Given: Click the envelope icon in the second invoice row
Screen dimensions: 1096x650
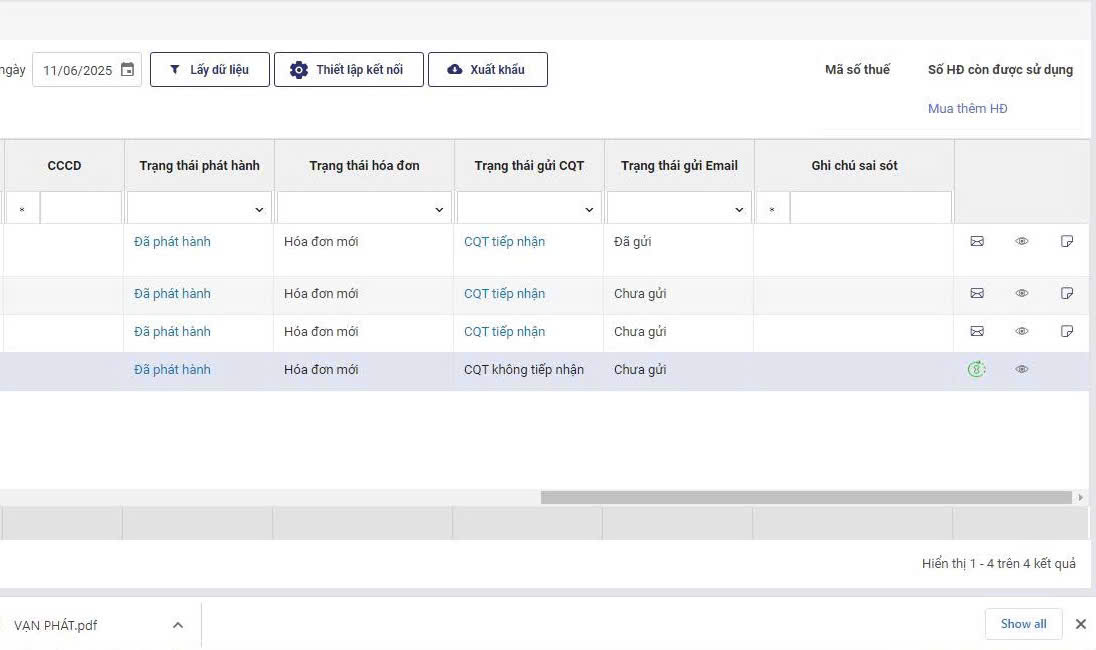Looking at the screenshot, I should pos(977,293).
